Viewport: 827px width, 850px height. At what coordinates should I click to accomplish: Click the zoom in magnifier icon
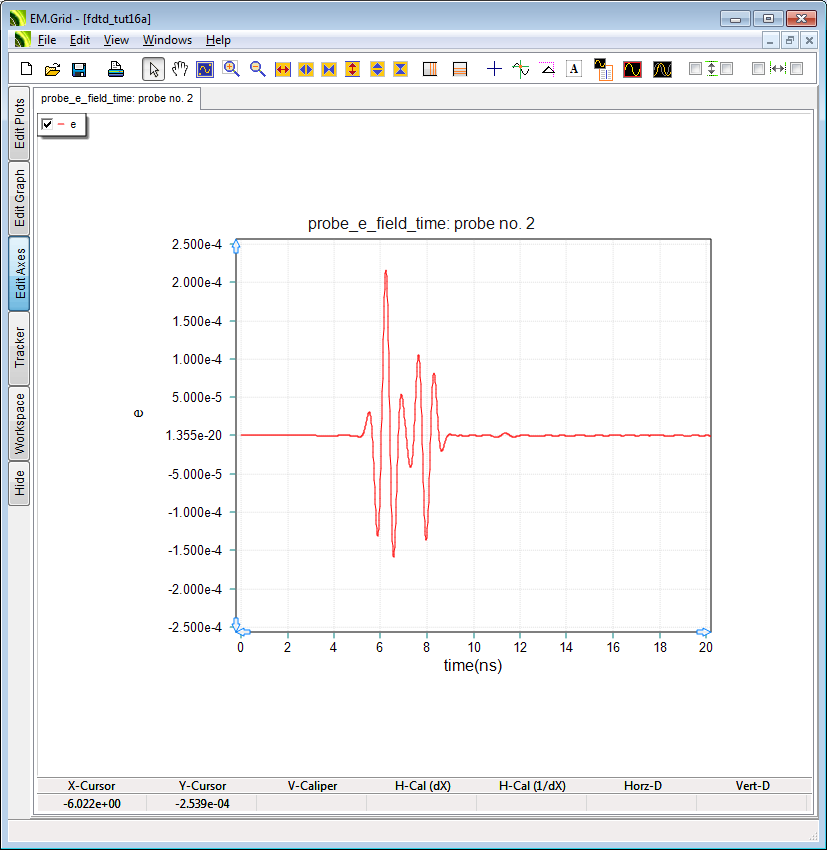coord(232,69)
